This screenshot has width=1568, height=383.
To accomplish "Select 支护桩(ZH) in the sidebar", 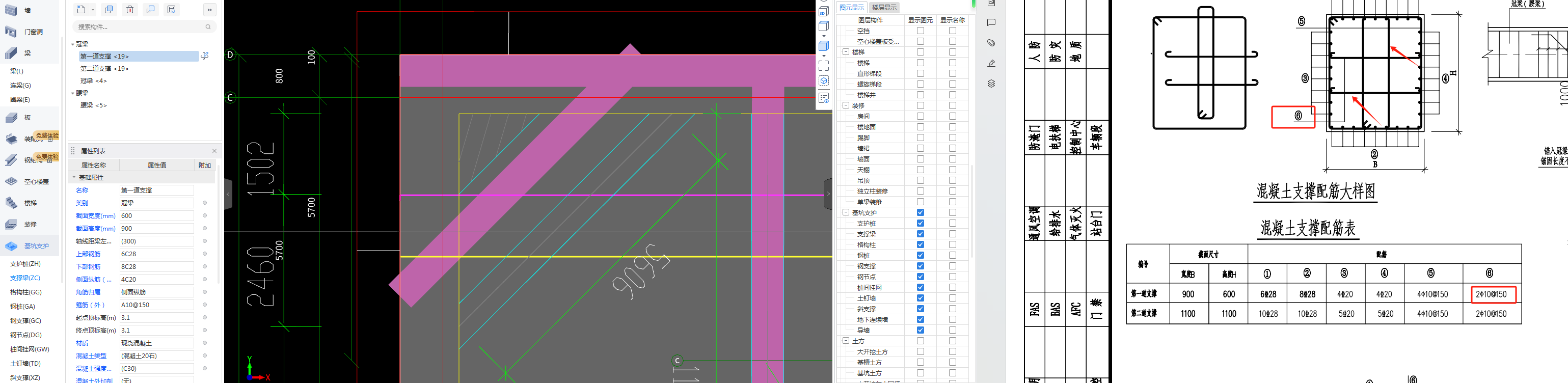I will tap(25, 264).
